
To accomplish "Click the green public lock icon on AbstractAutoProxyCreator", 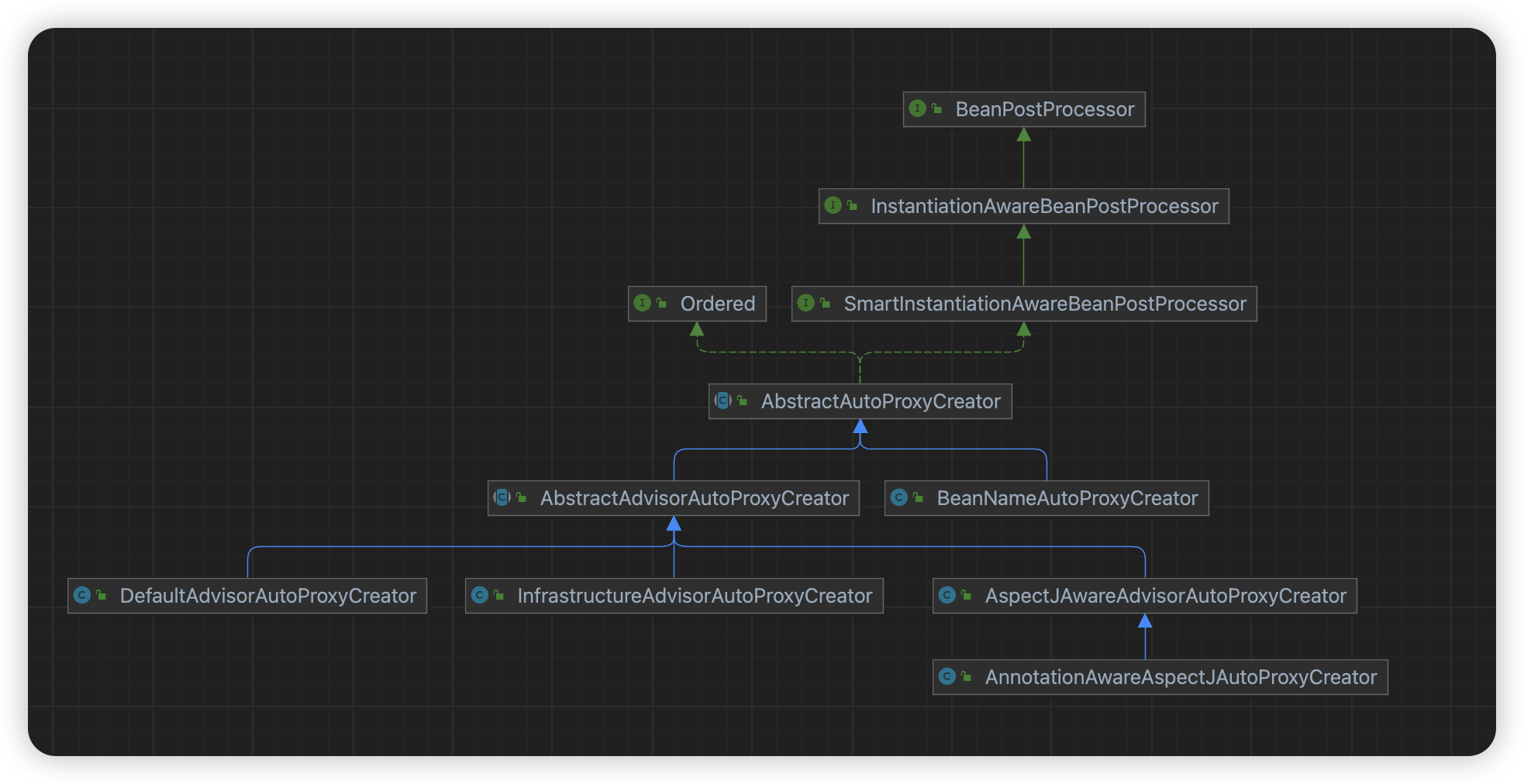I will (x=742, y=401).
